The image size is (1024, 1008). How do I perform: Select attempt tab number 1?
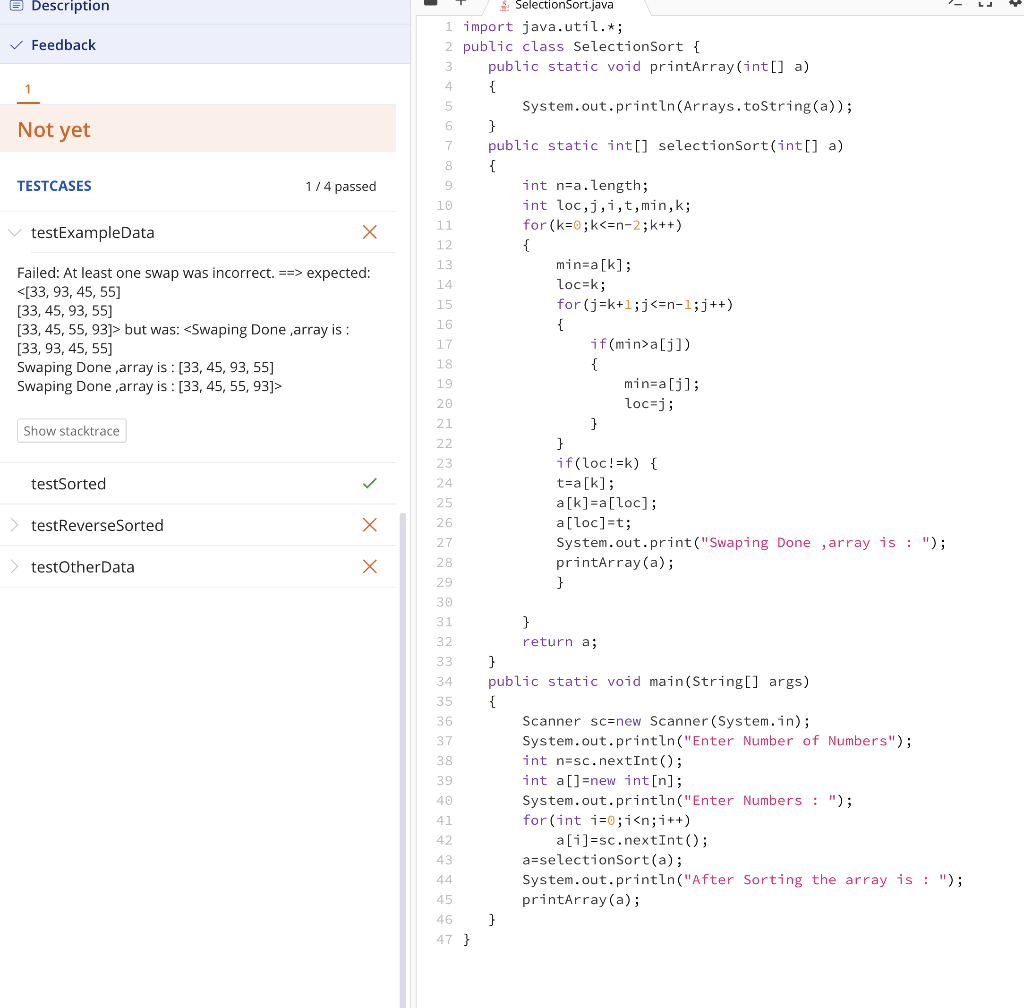tap(28, 89)
